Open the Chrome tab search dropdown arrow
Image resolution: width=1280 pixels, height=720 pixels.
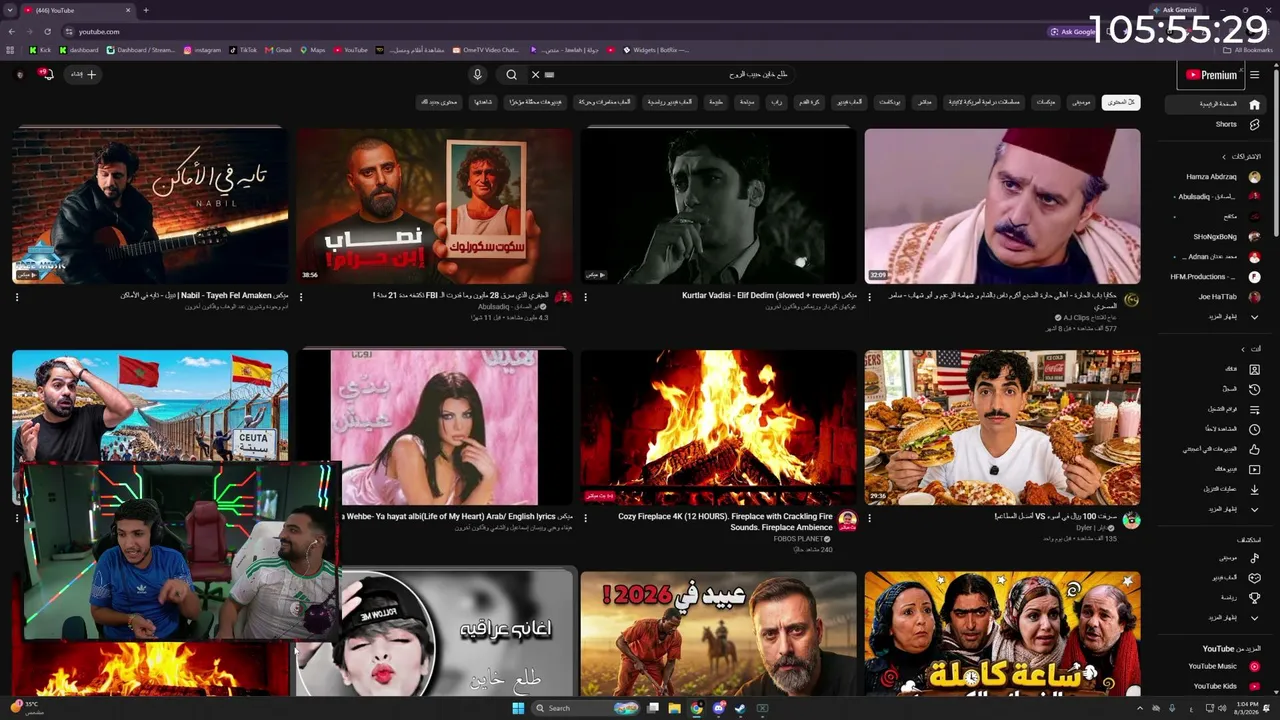(12, 10)
